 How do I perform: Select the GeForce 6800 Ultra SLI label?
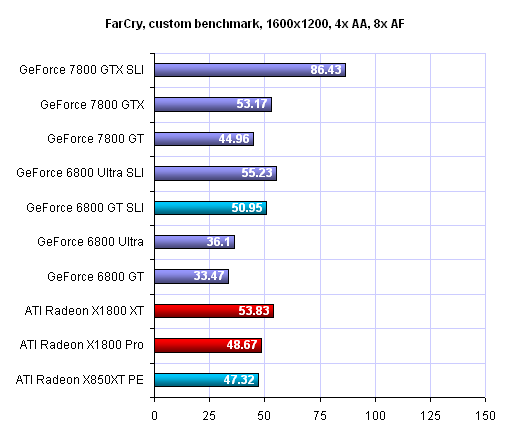point(80,173)
